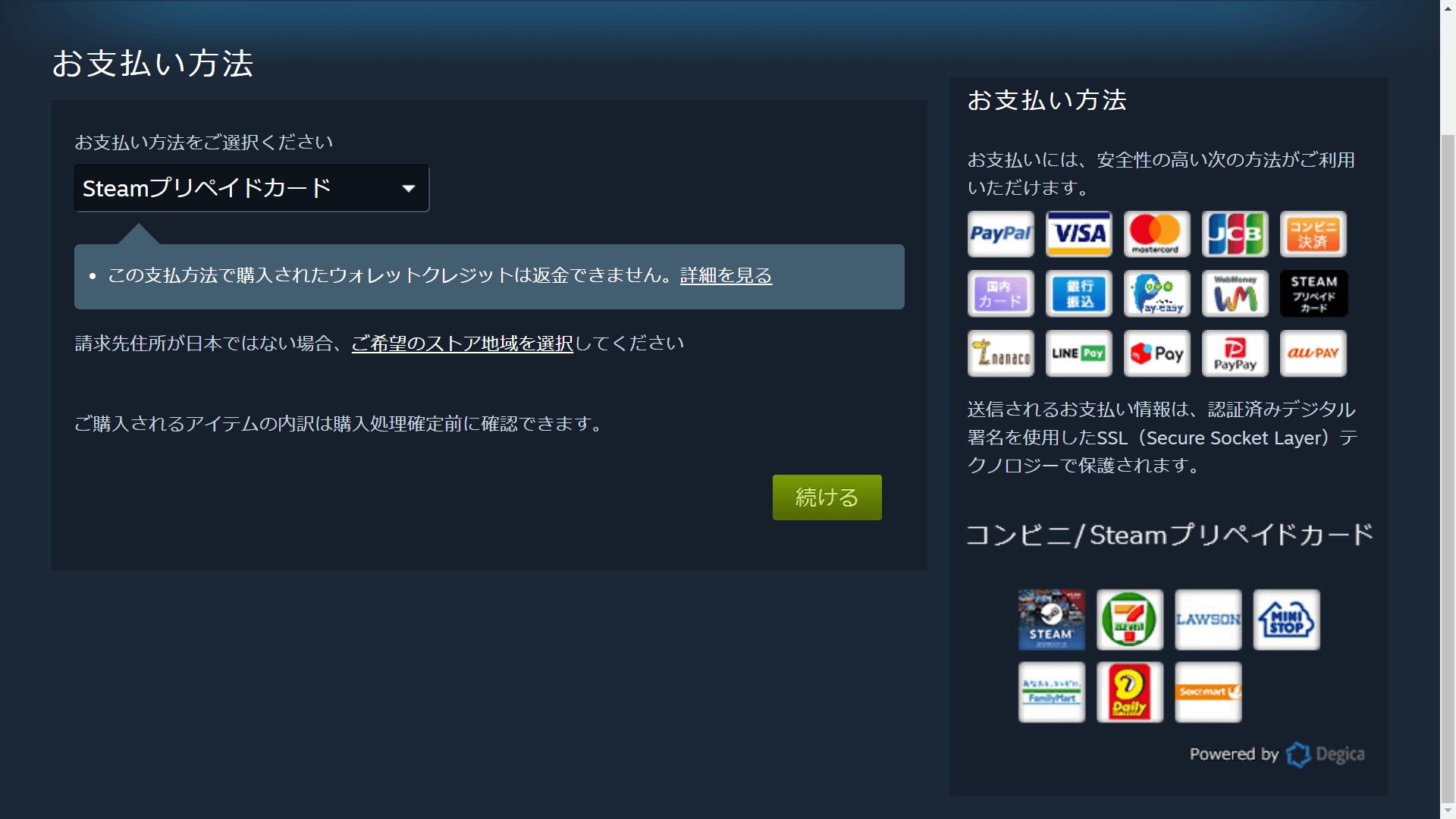
Task: Click the Daily Yamazaki store logo
Action: [x=1129, y=692]
